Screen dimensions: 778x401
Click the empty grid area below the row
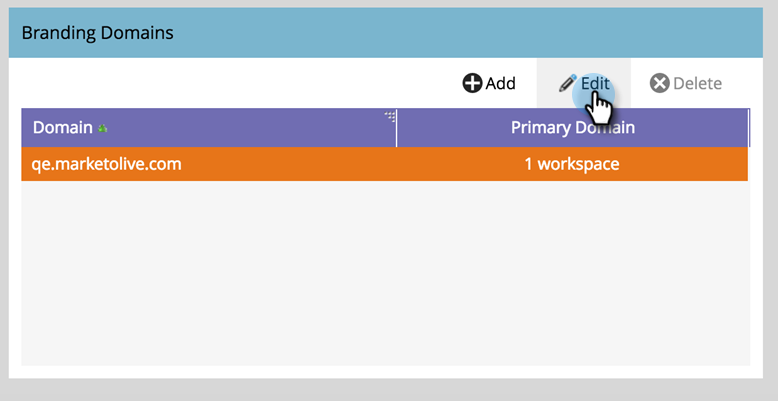[x=385, y=270]
